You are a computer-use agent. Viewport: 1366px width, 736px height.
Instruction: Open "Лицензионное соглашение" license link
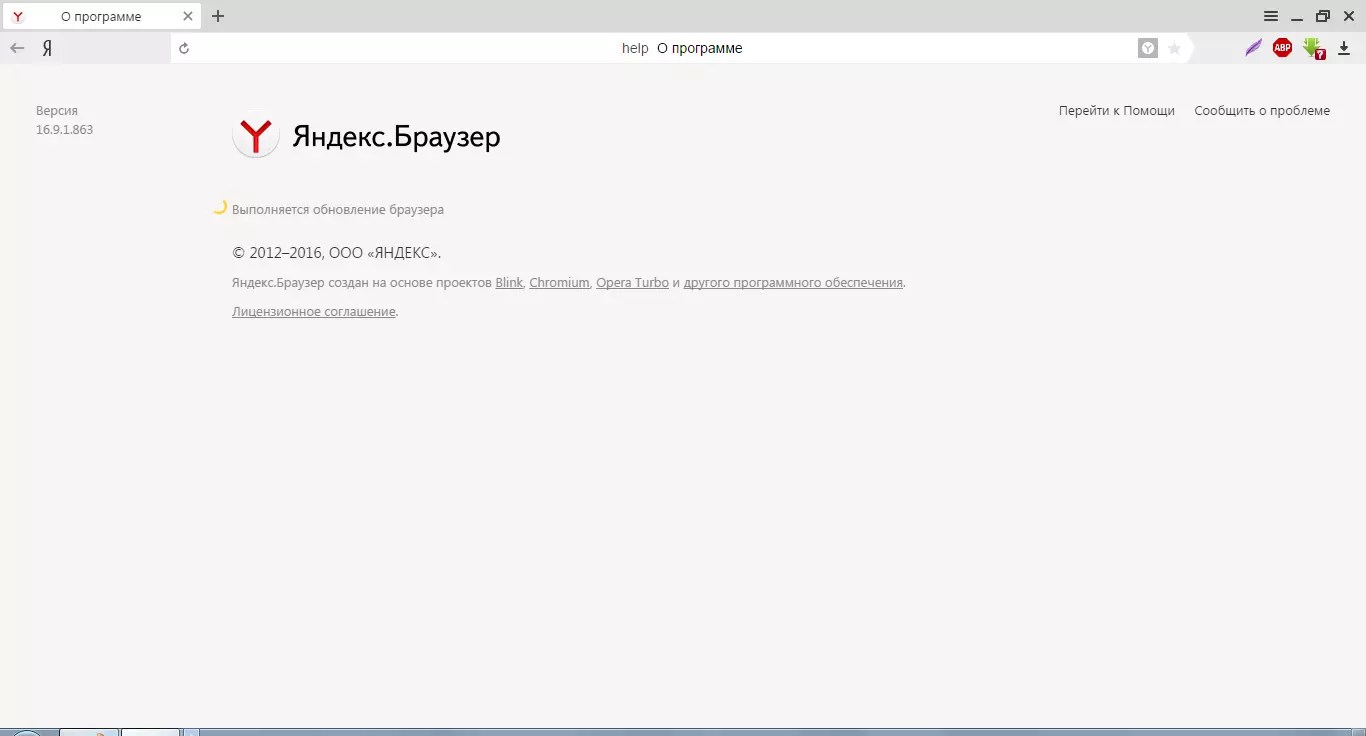pos(313,312)
